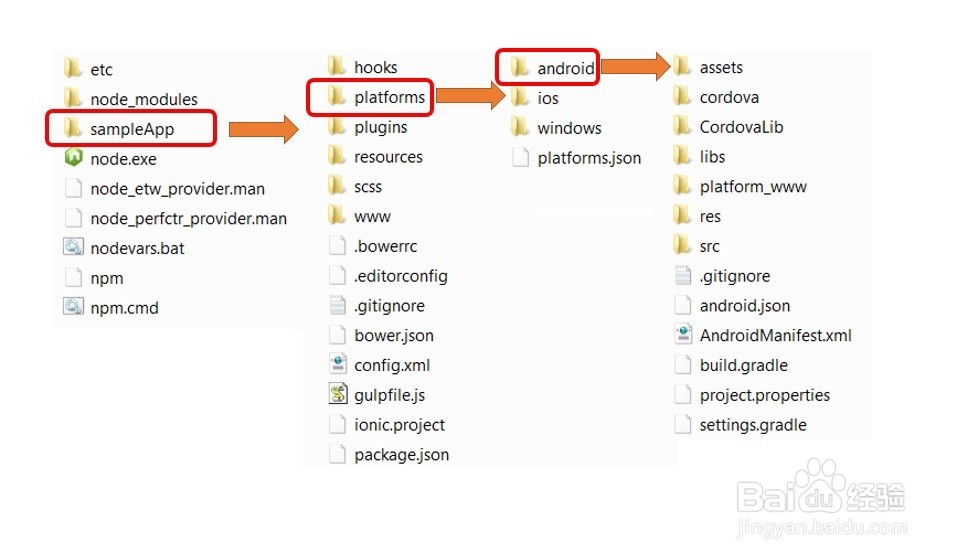Click the npm.cmd file icon
The image size is (960, 560).
click(73, 307)
